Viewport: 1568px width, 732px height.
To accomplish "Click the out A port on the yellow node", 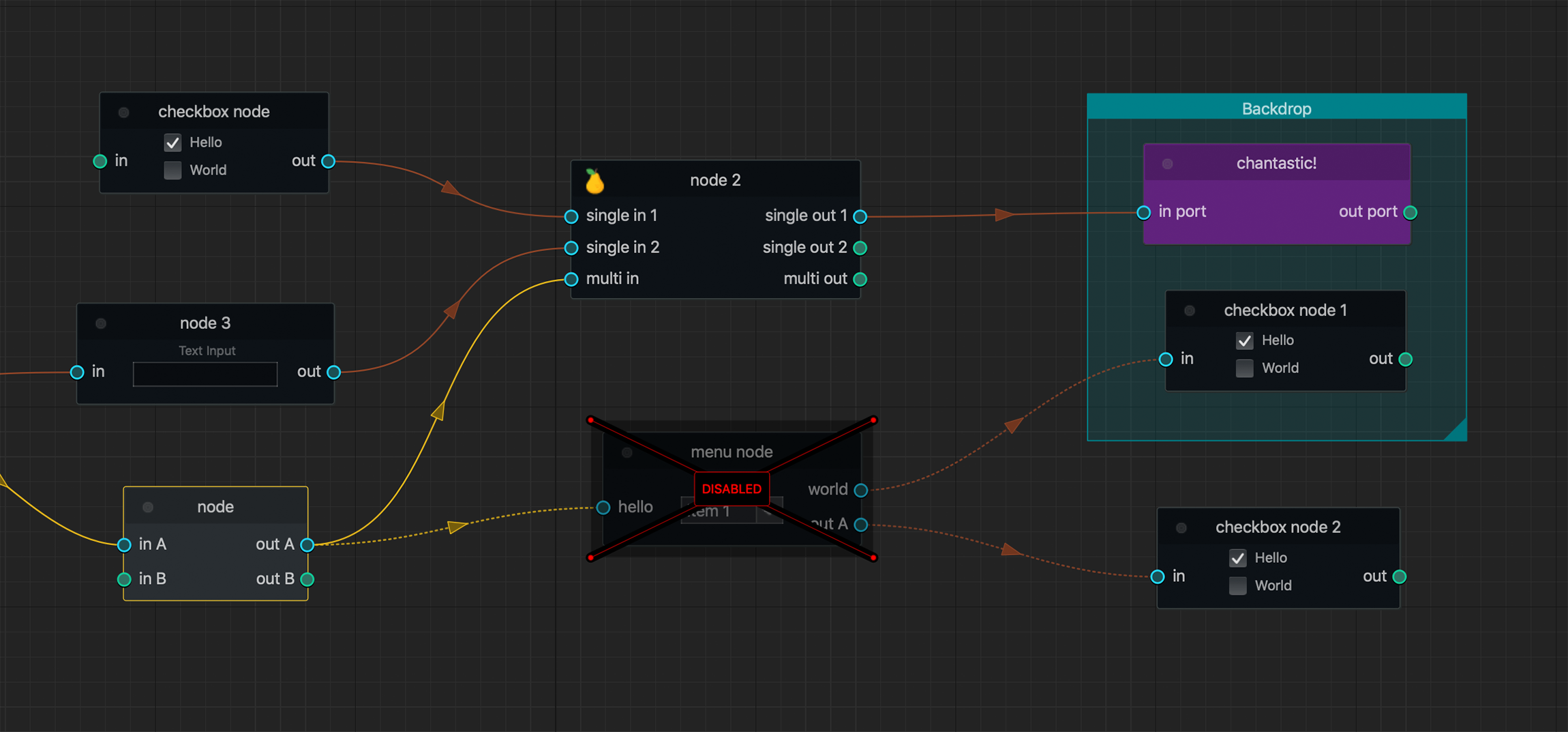I will [307, 544].
